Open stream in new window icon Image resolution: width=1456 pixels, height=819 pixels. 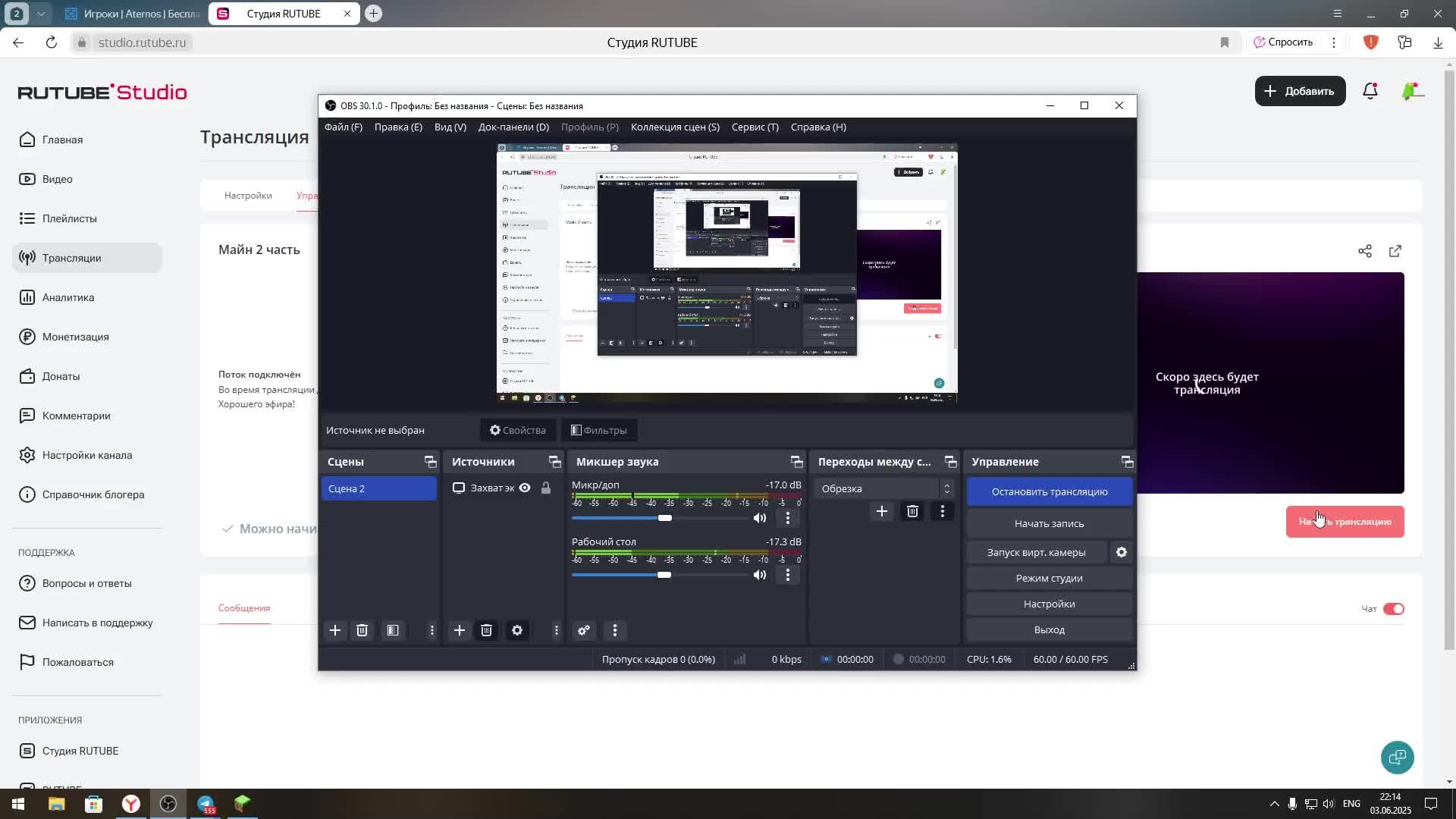click(1395, 251)
